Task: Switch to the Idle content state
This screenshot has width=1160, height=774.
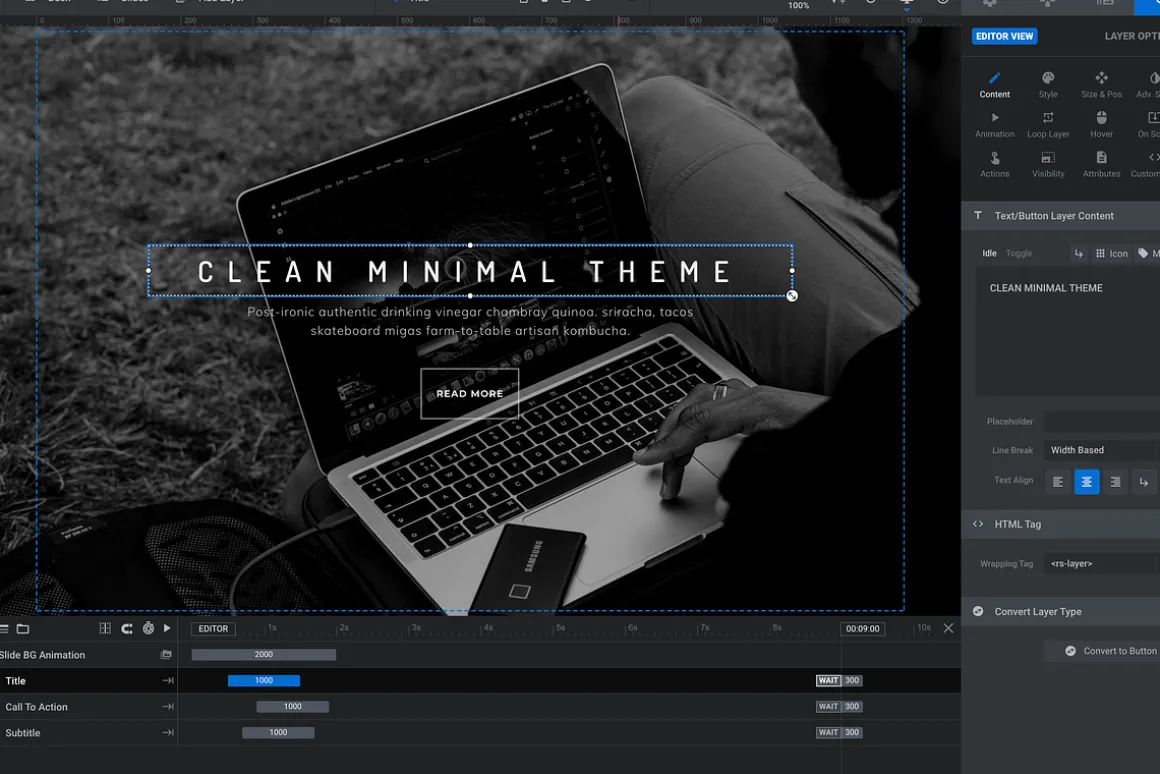Action: 989,253
